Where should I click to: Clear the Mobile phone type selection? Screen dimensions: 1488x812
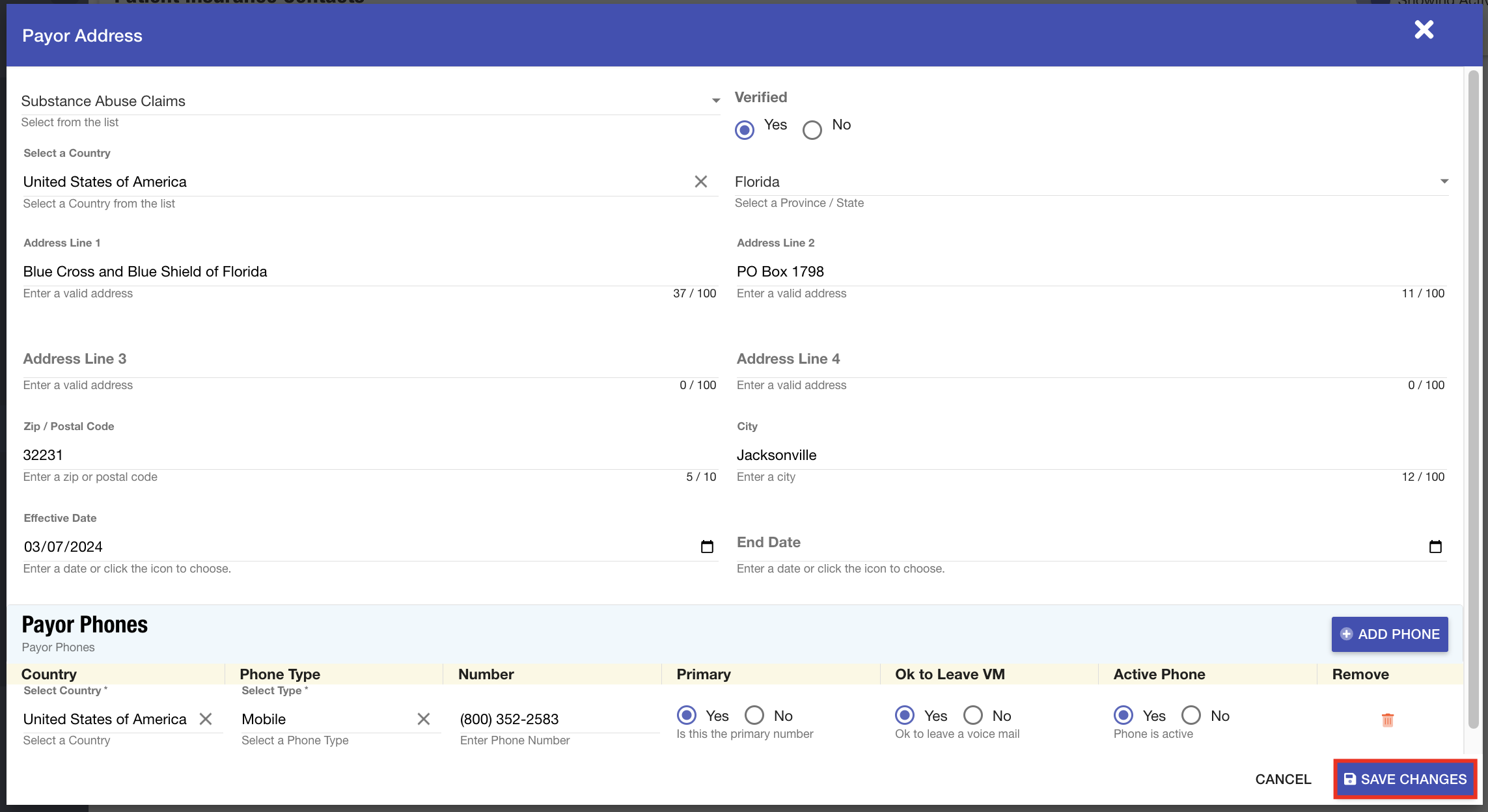point(424,719)
